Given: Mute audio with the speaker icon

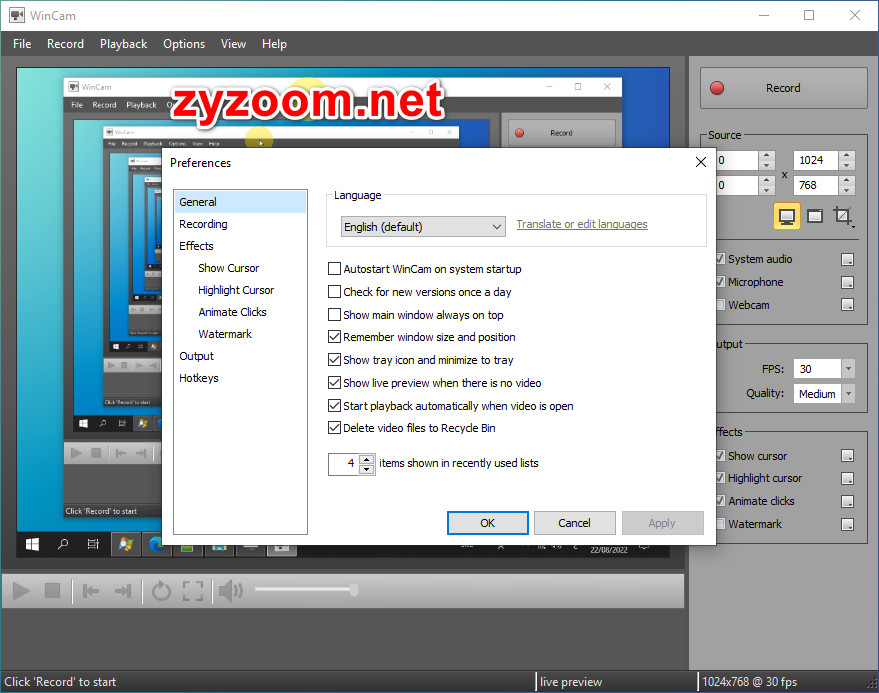Looking at the screenshot, I should tap(230, 590).
